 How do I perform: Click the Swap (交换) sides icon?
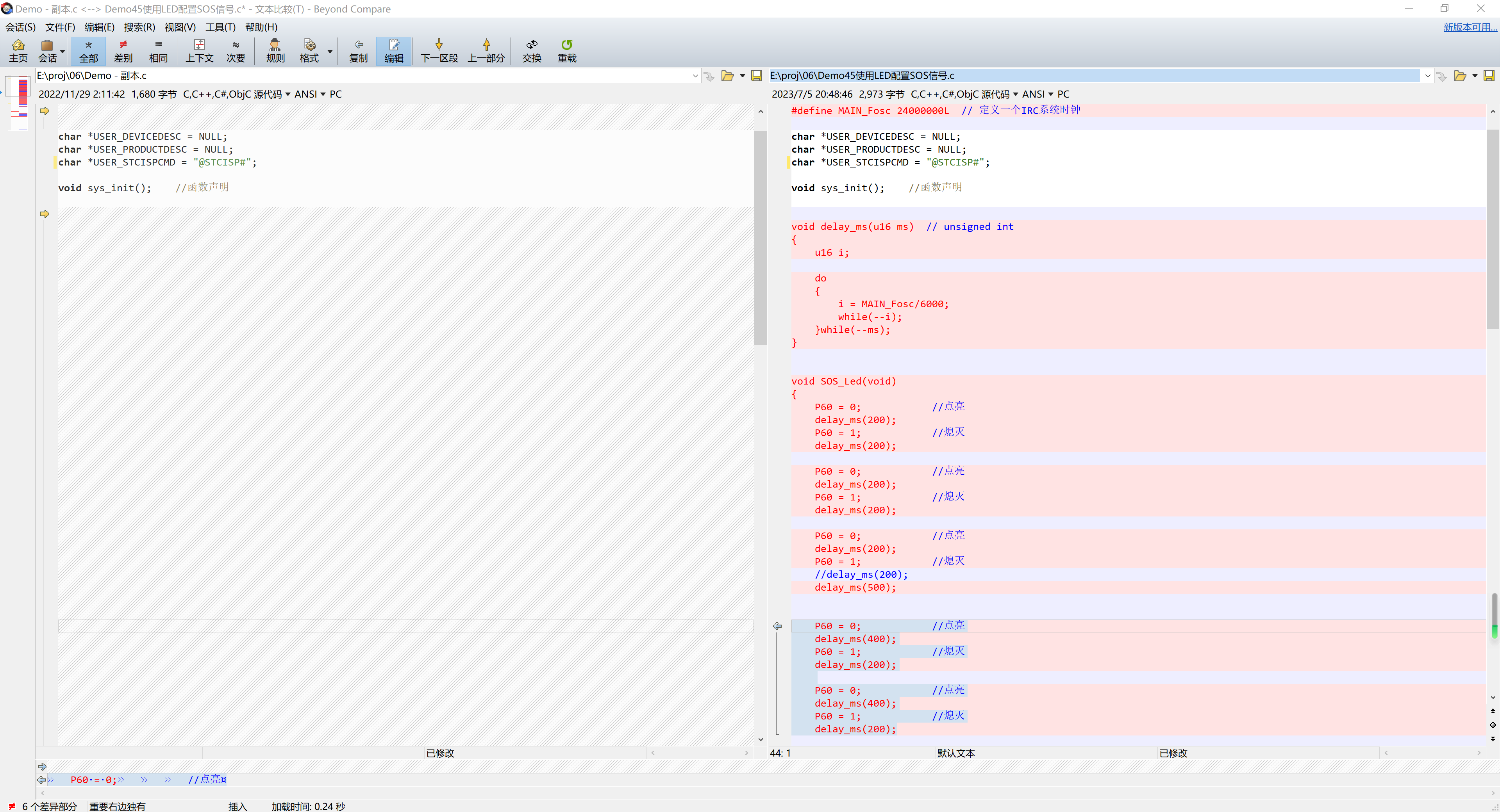(x=531, y=51)
